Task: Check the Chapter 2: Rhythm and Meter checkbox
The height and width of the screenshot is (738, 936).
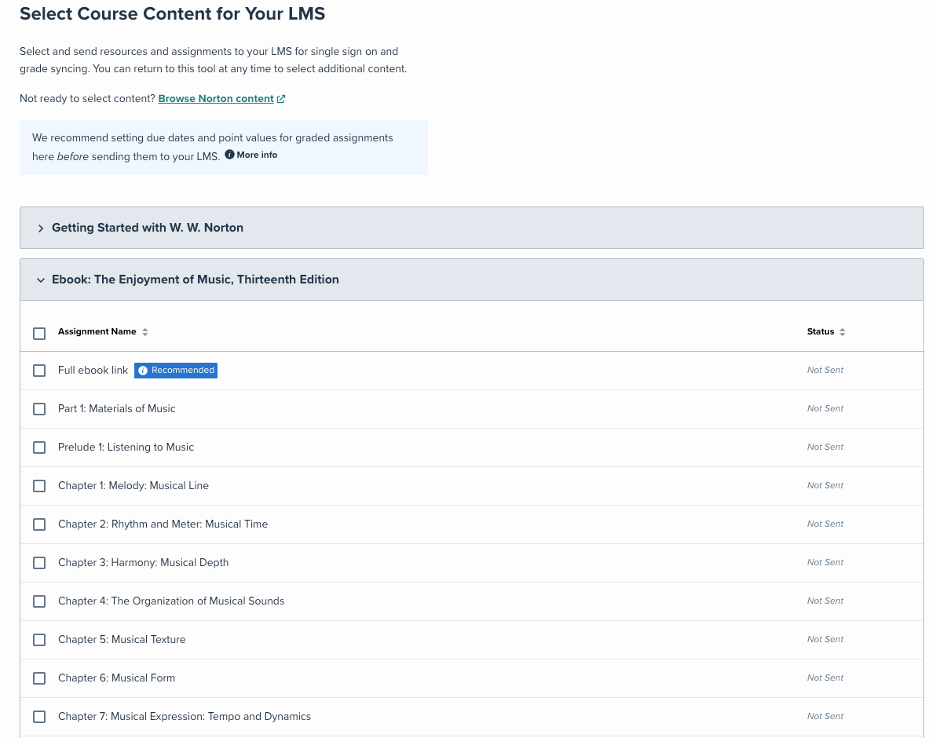Action: pyautogui.click(x=39, y=524)
